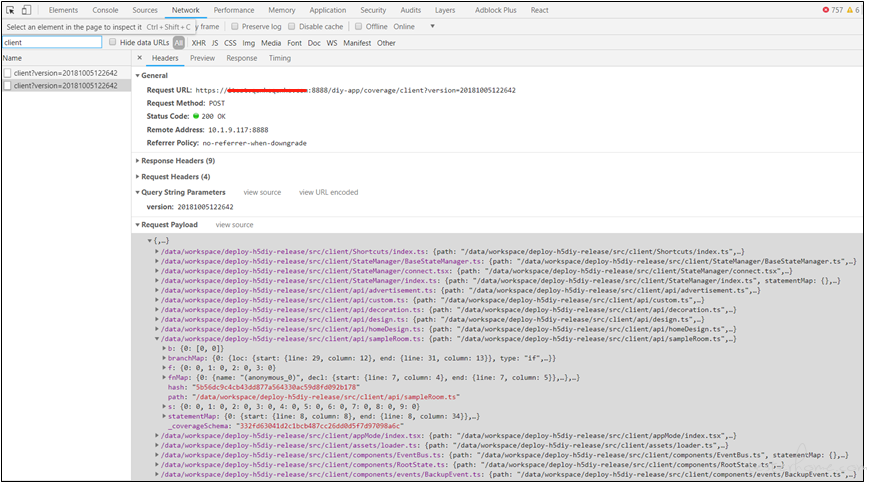
Task: Open the Security tab
Action: [x=373, y=10]
